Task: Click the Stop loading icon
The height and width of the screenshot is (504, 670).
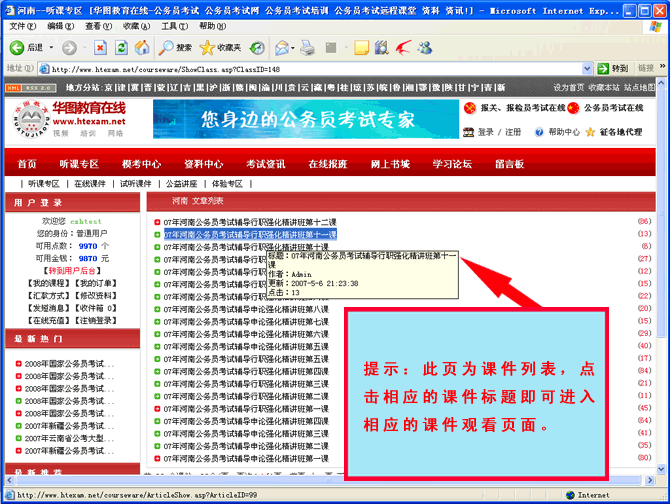Action: 100,47
